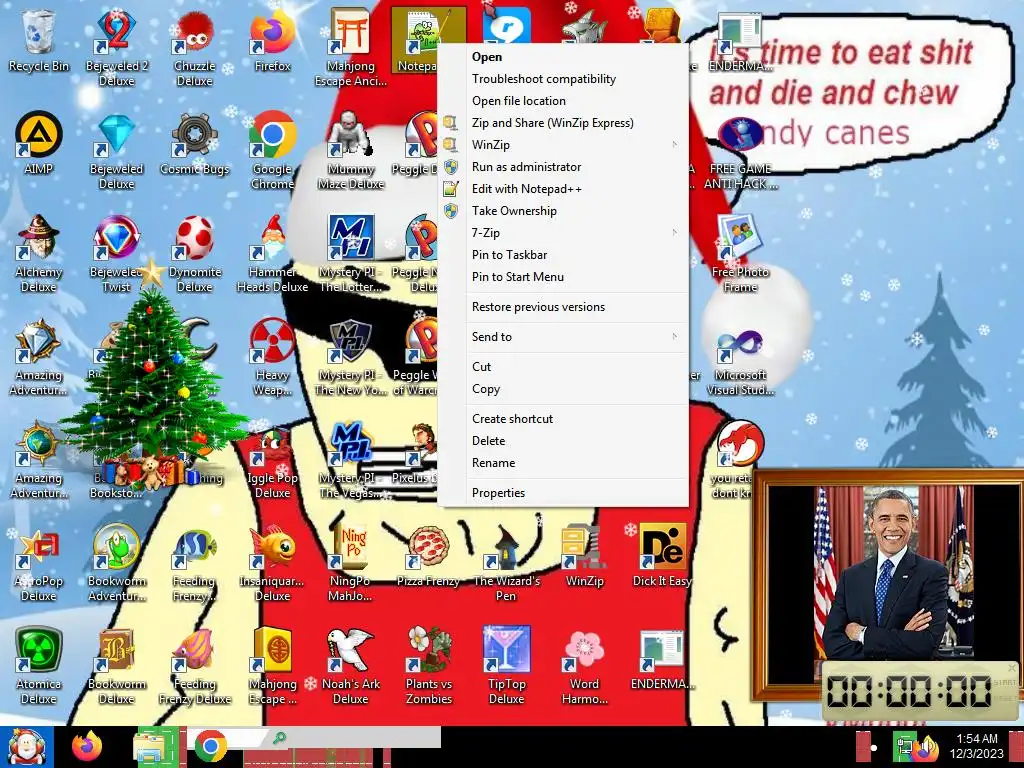Click the Bookworm Adventures icon
Screen dimensions: 1024x768
point(116,563)
